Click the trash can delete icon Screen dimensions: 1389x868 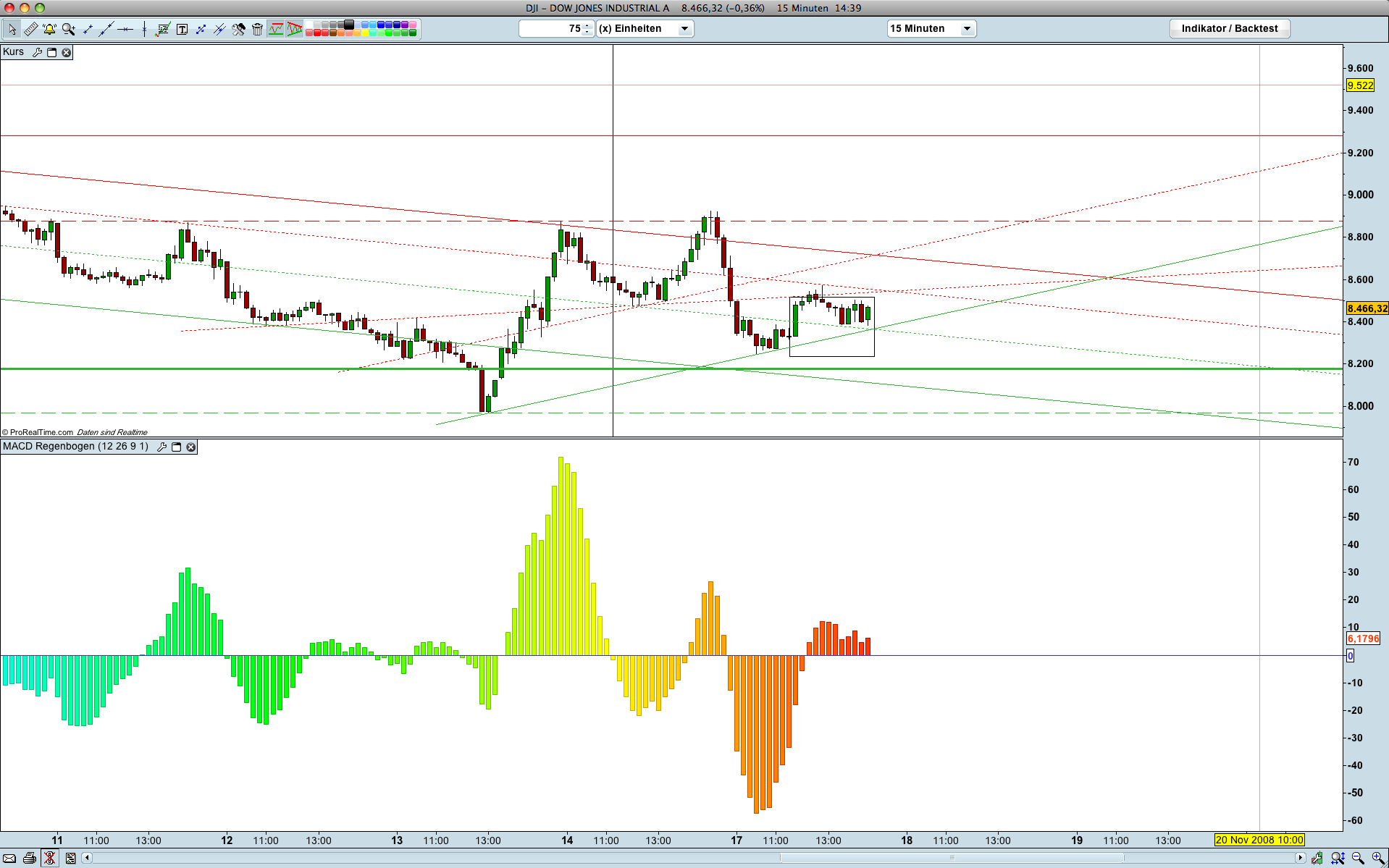(257, 29)
